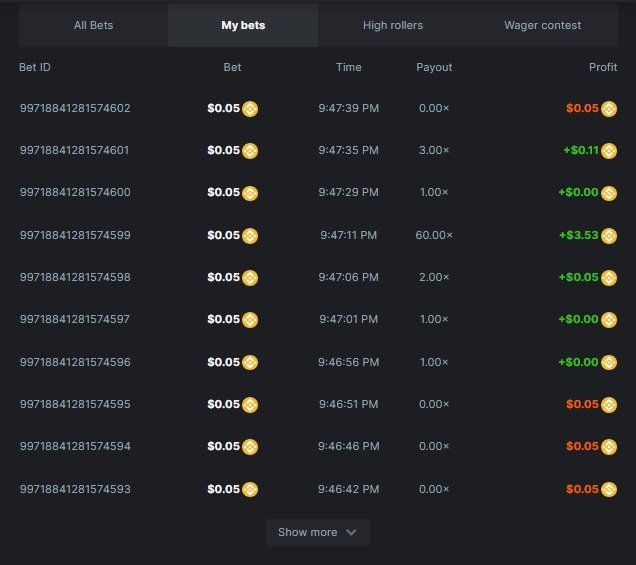Screen dimensions: 636x565
Task: Click profit coin icon in the 9:46:42 PM row
Action: (x=609, y=490)
